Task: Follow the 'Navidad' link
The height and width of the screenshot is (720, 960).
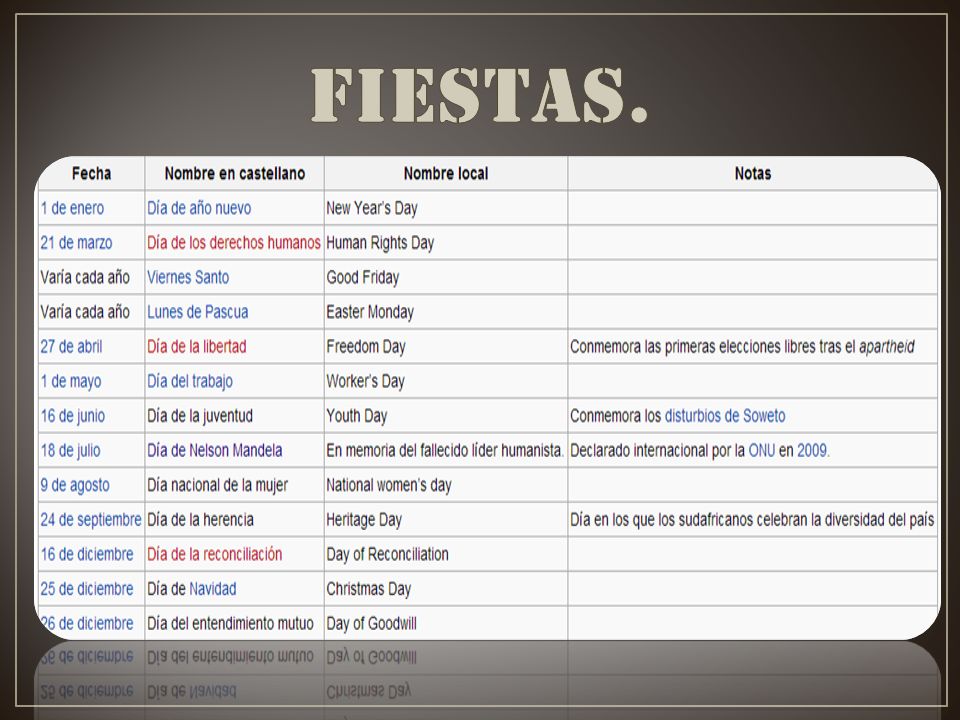Action: tap(212, 589)
